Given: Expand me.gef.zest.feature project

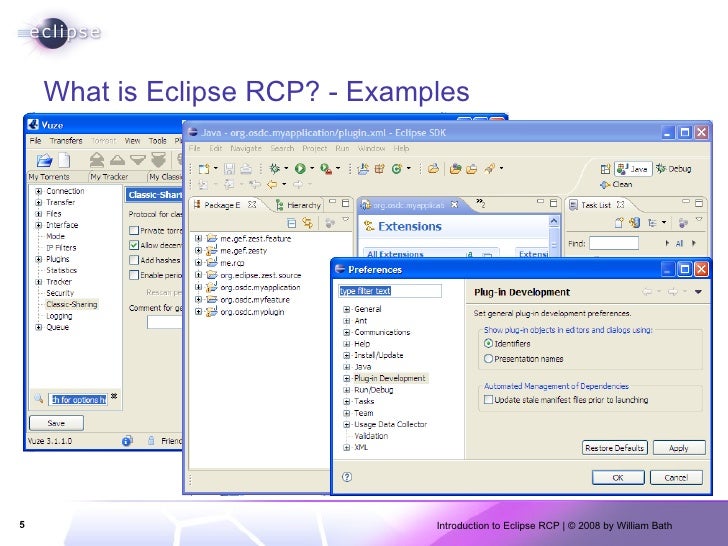Looking at the screenshot, I should point(198,238).
